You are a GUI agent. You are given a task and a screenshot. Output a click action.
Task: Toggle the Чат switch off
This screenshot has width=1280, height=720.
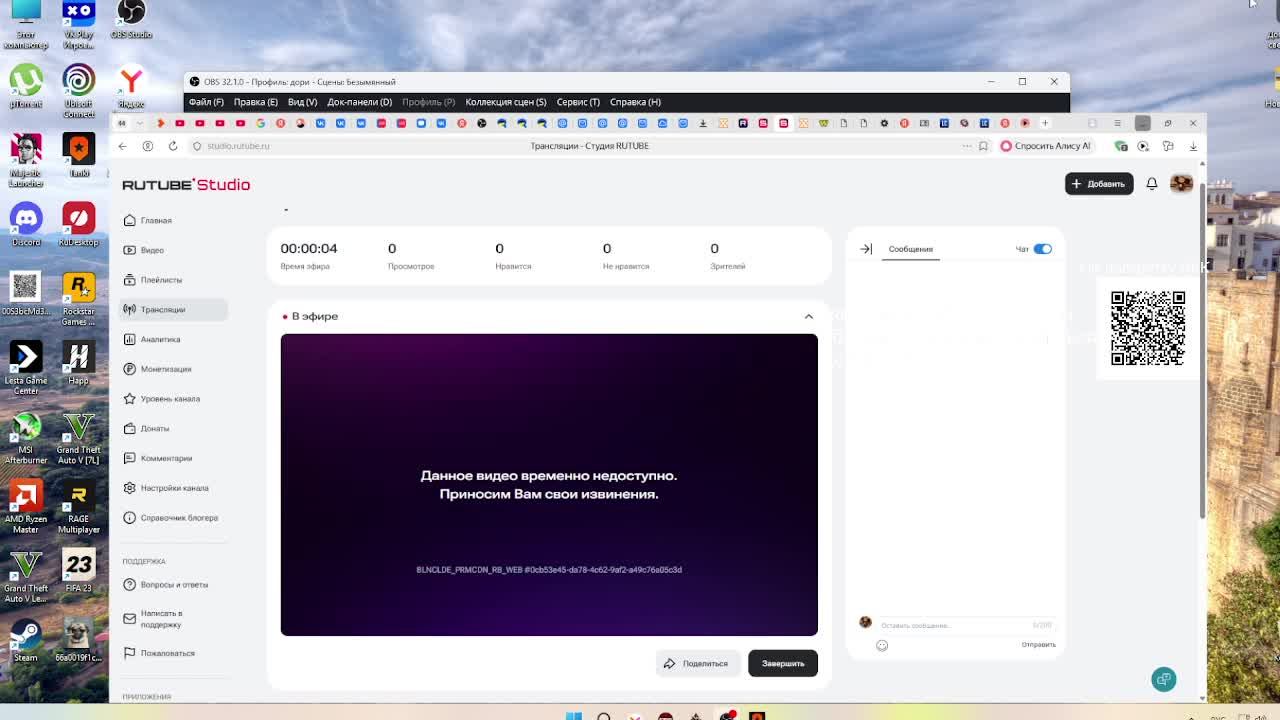point(1042,249)
